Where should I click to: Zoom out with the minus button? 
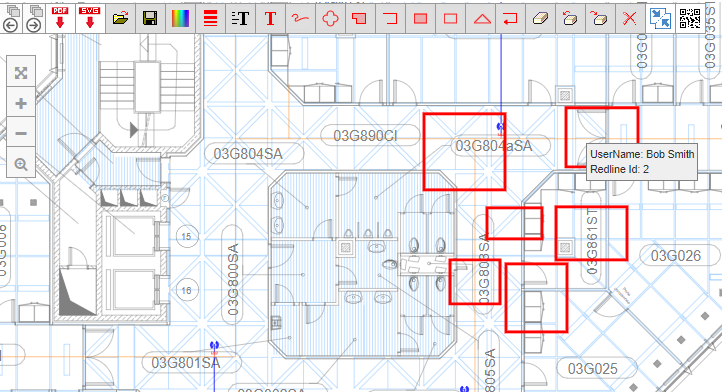click(x=21, y=134)
